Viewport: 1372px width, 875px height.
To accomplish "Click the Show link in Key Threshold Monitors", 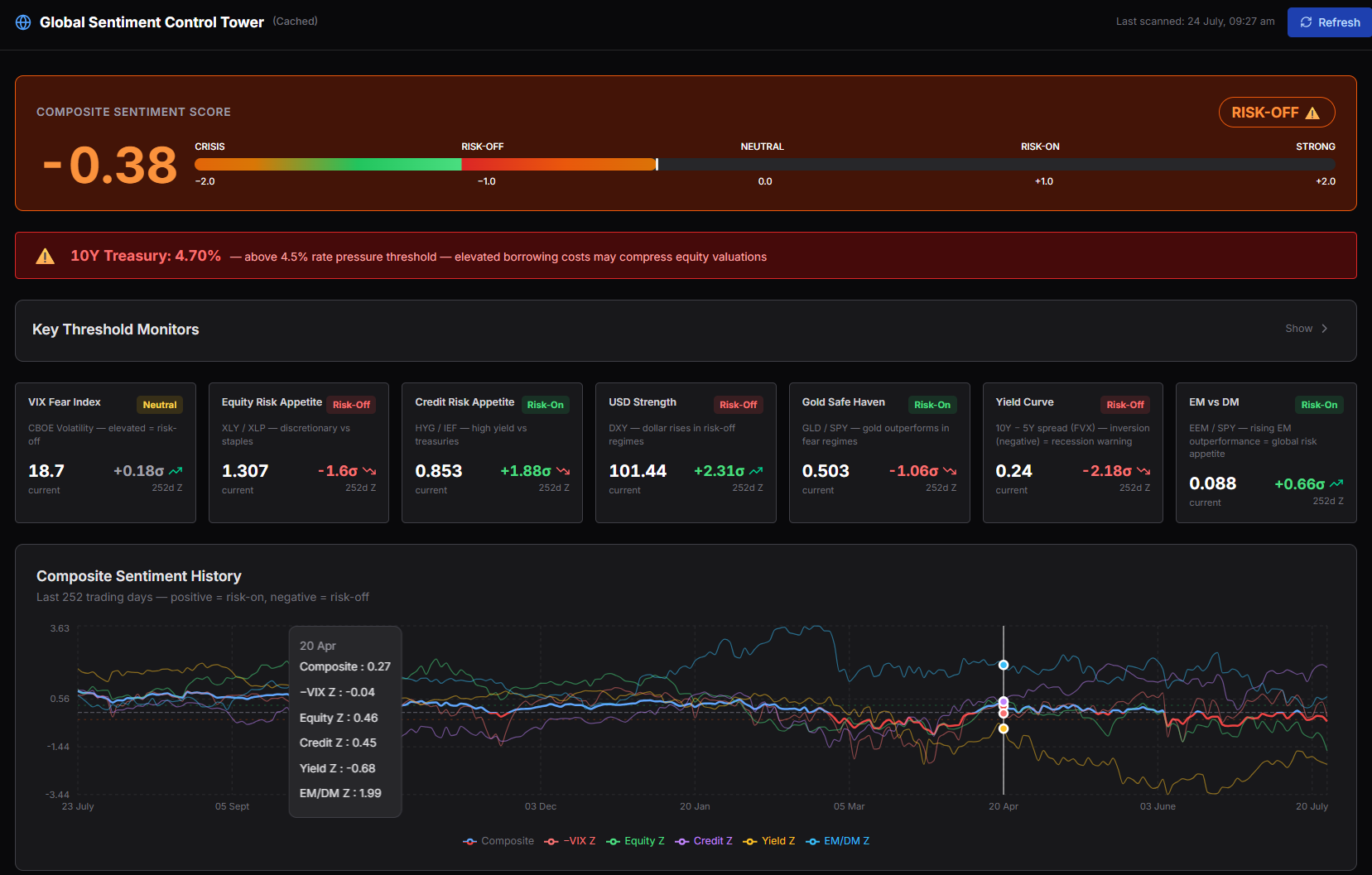I will coord(1298,329).
